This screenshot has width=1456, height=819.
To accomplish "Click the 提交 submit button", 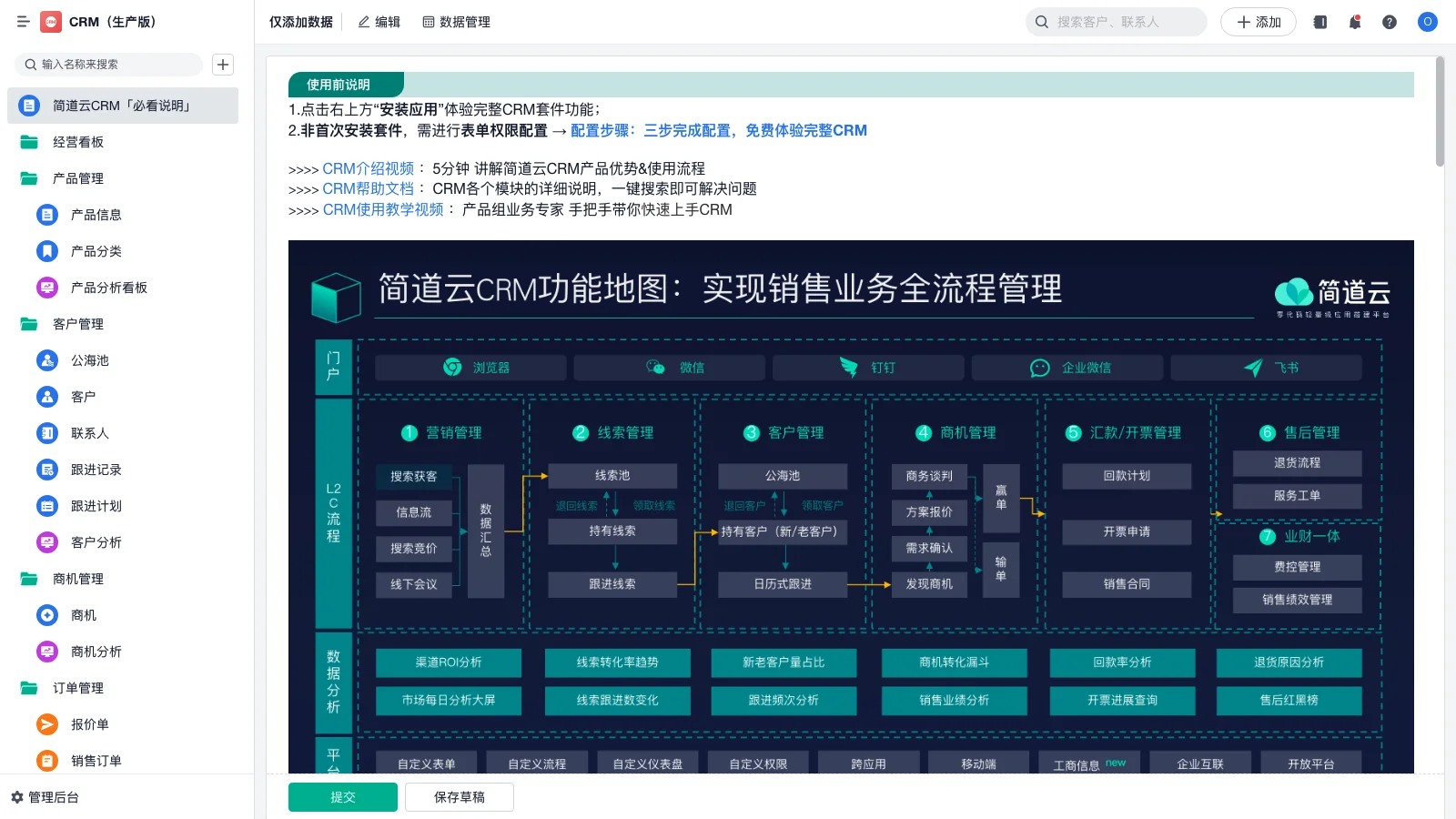I will coord(342,796).
